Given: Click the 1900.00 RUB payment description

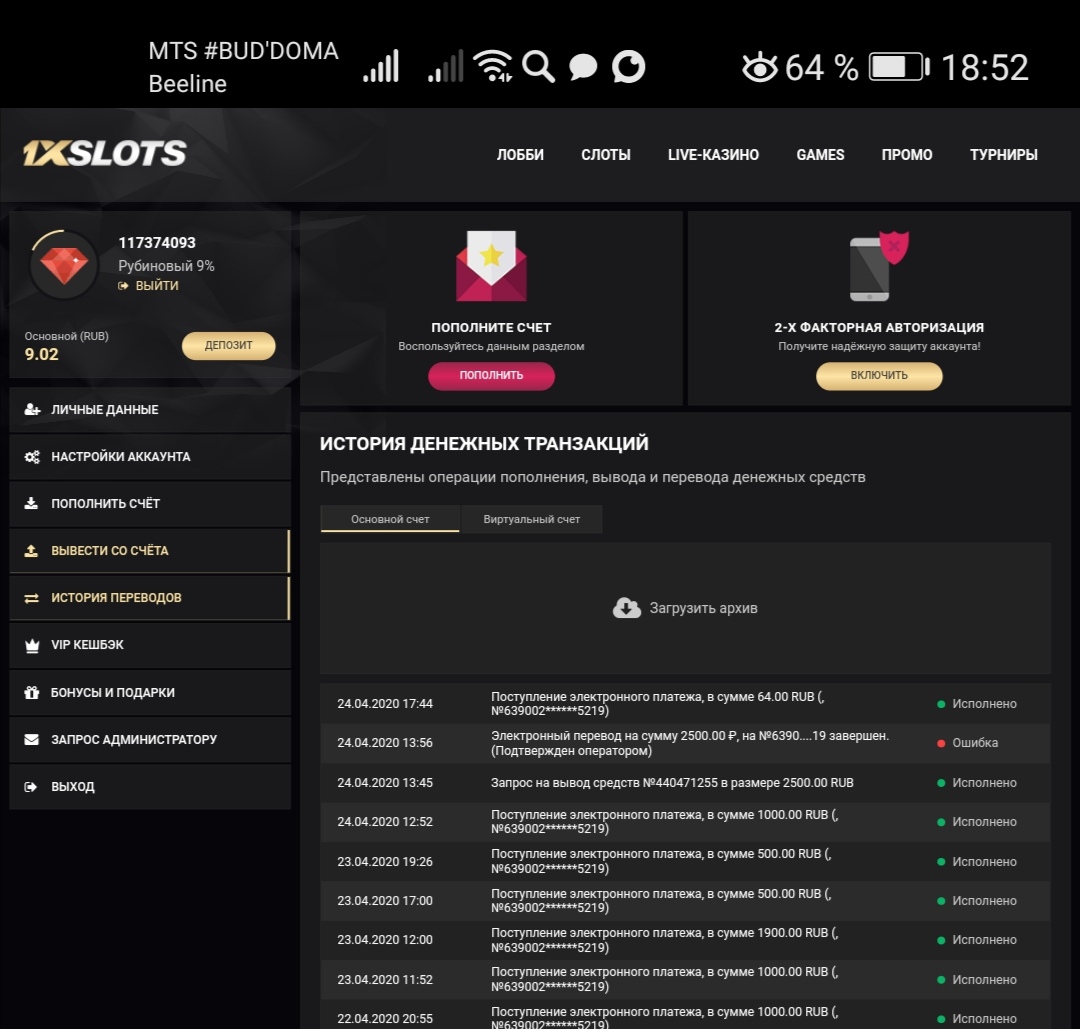Looking at the screenshot, I should (665, 940).
